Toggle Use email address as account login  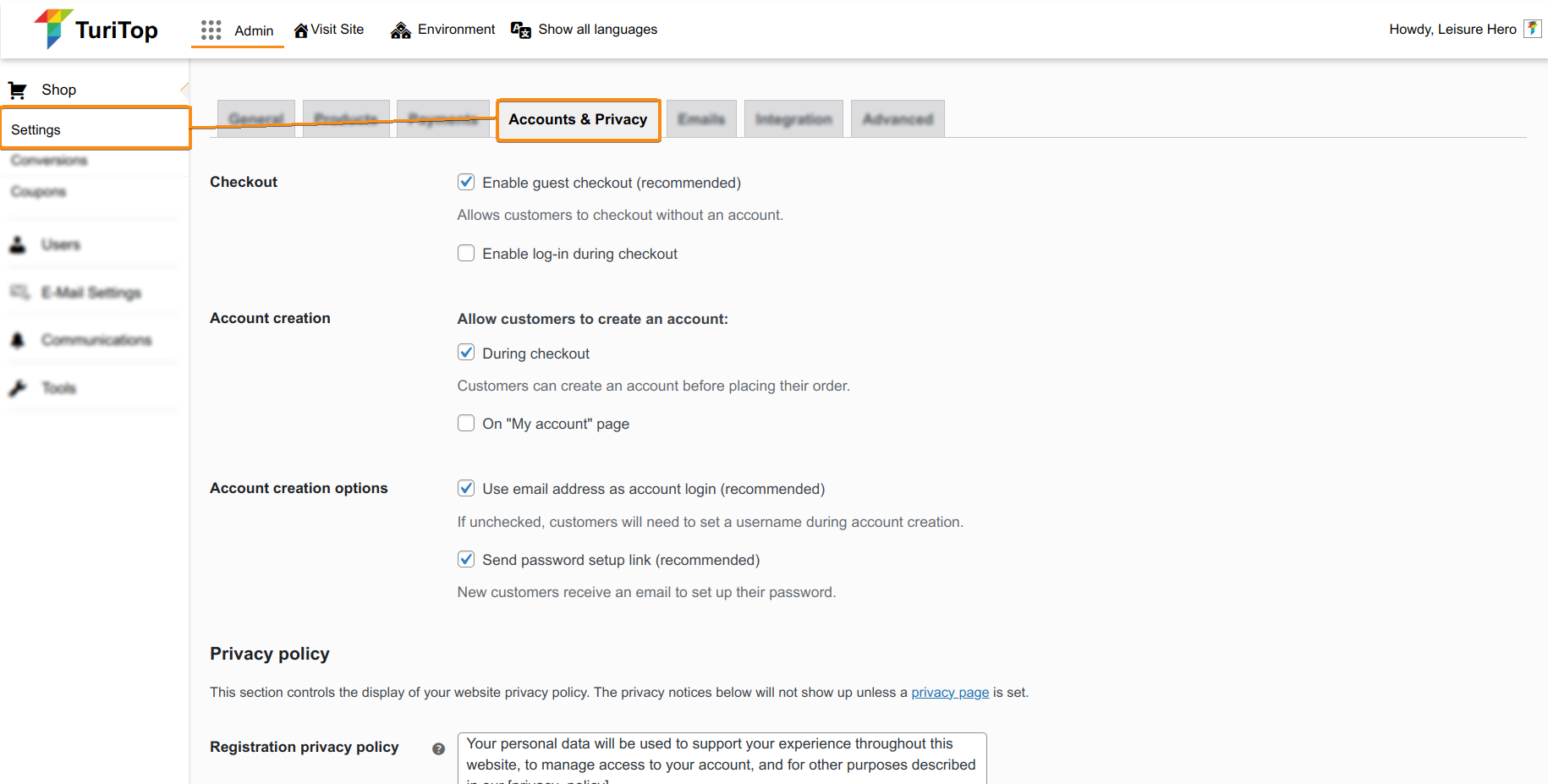(466, 488)
